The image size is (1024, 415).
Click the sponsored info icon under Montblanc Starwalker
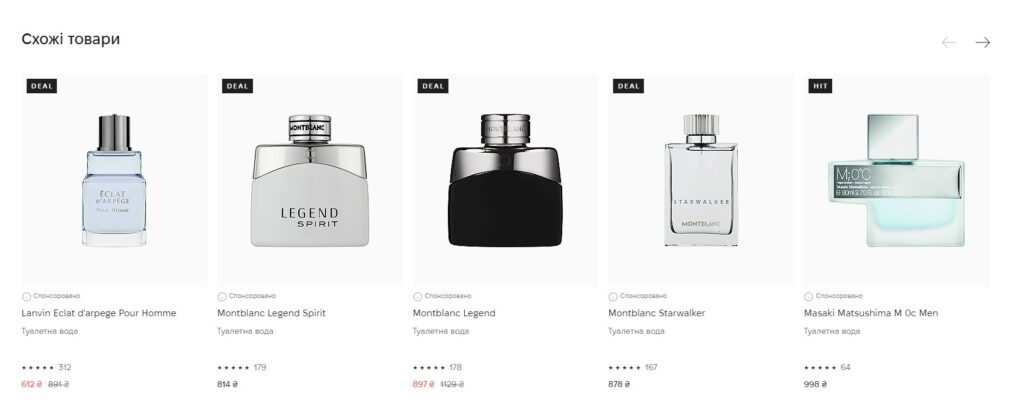tap(613, 297)
